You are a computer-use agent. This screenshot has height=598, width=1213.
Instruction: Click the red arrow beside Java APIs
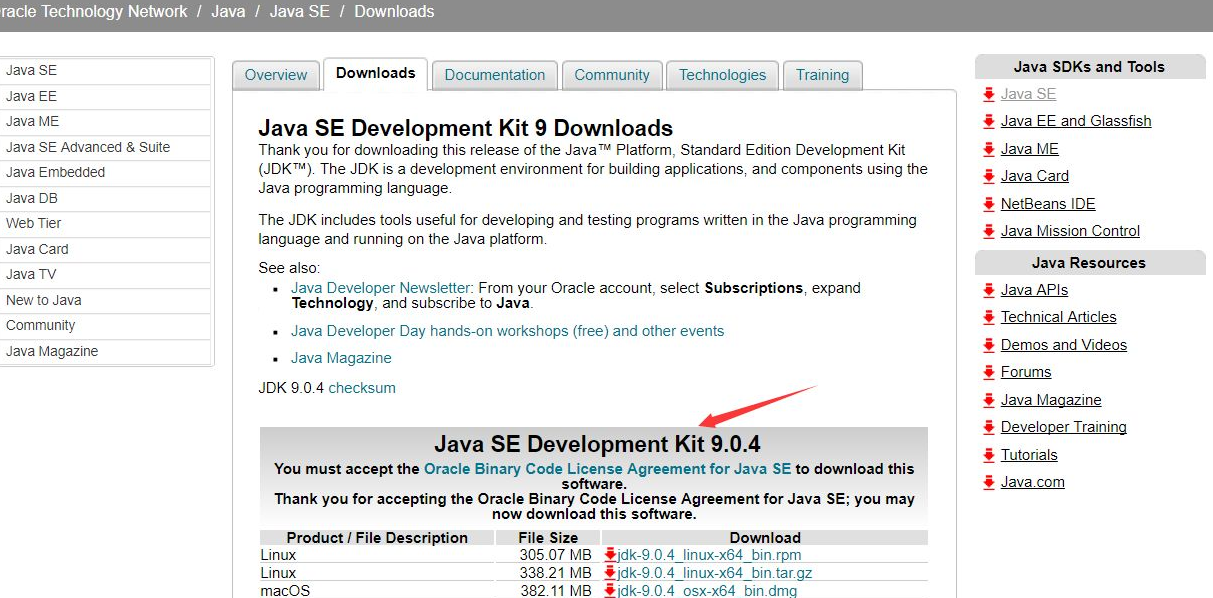click(x=988, y=290)
